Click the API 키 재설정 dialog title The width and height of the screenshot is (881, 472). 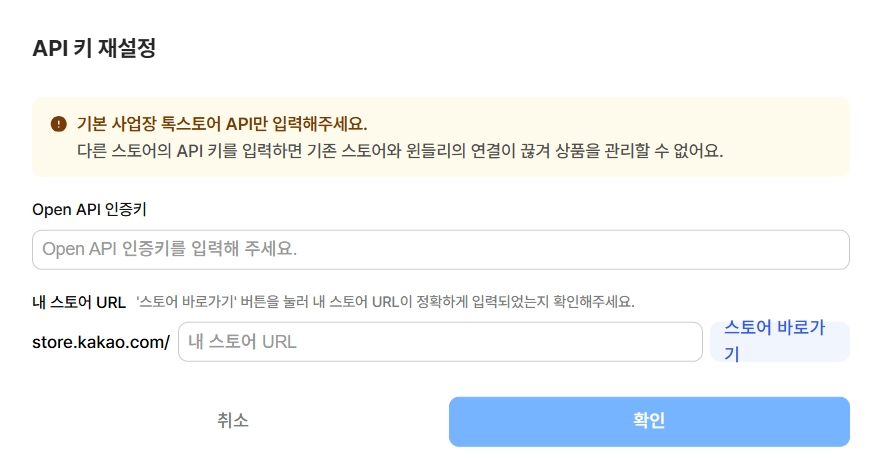(94, 48)
